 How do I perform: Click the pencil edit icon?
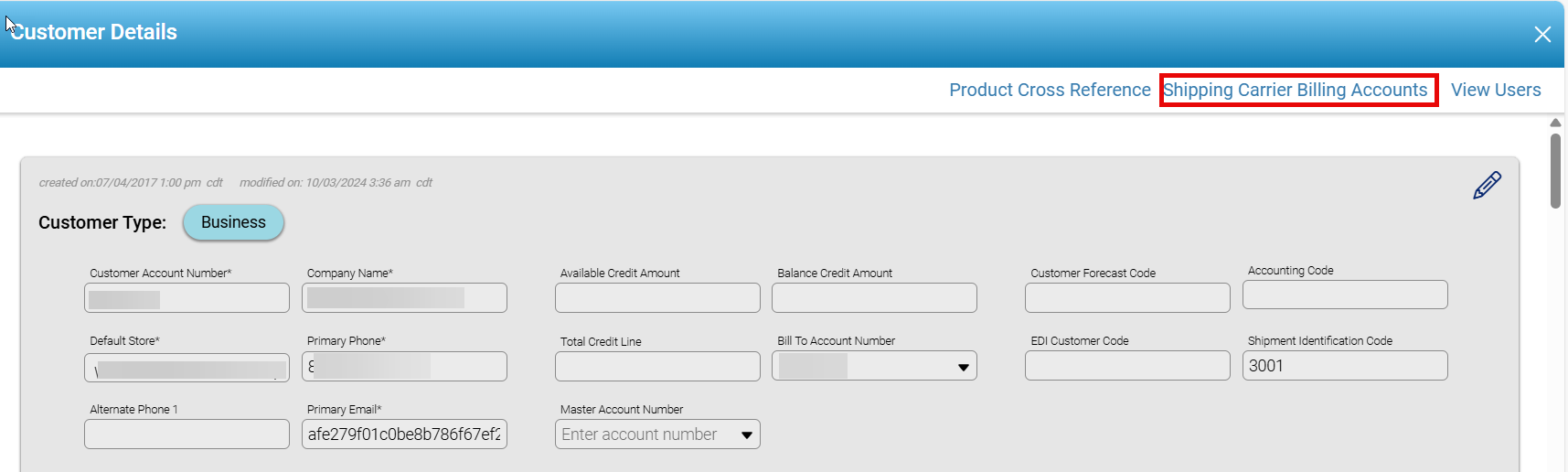pyautogui.click(x=1487, y=185)
